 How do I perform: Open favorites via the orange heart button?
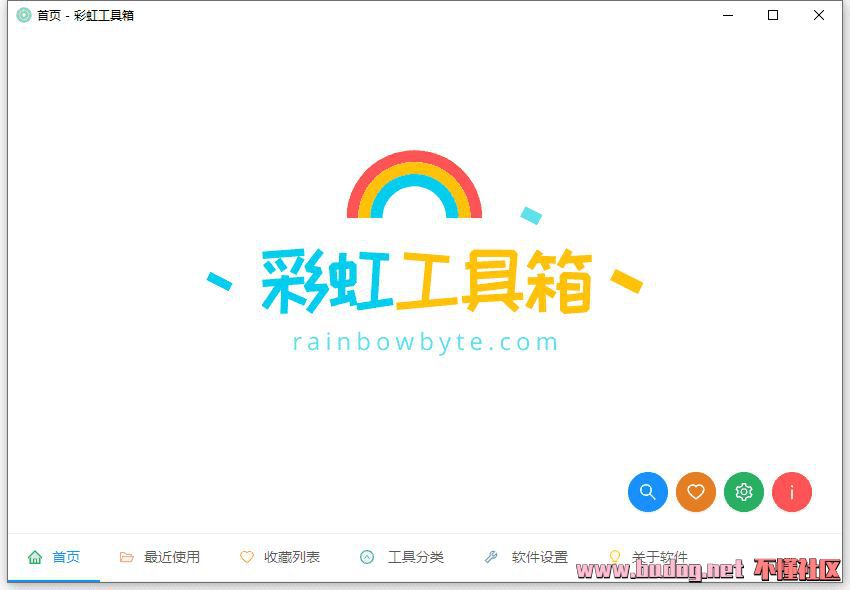coord(696,492)
